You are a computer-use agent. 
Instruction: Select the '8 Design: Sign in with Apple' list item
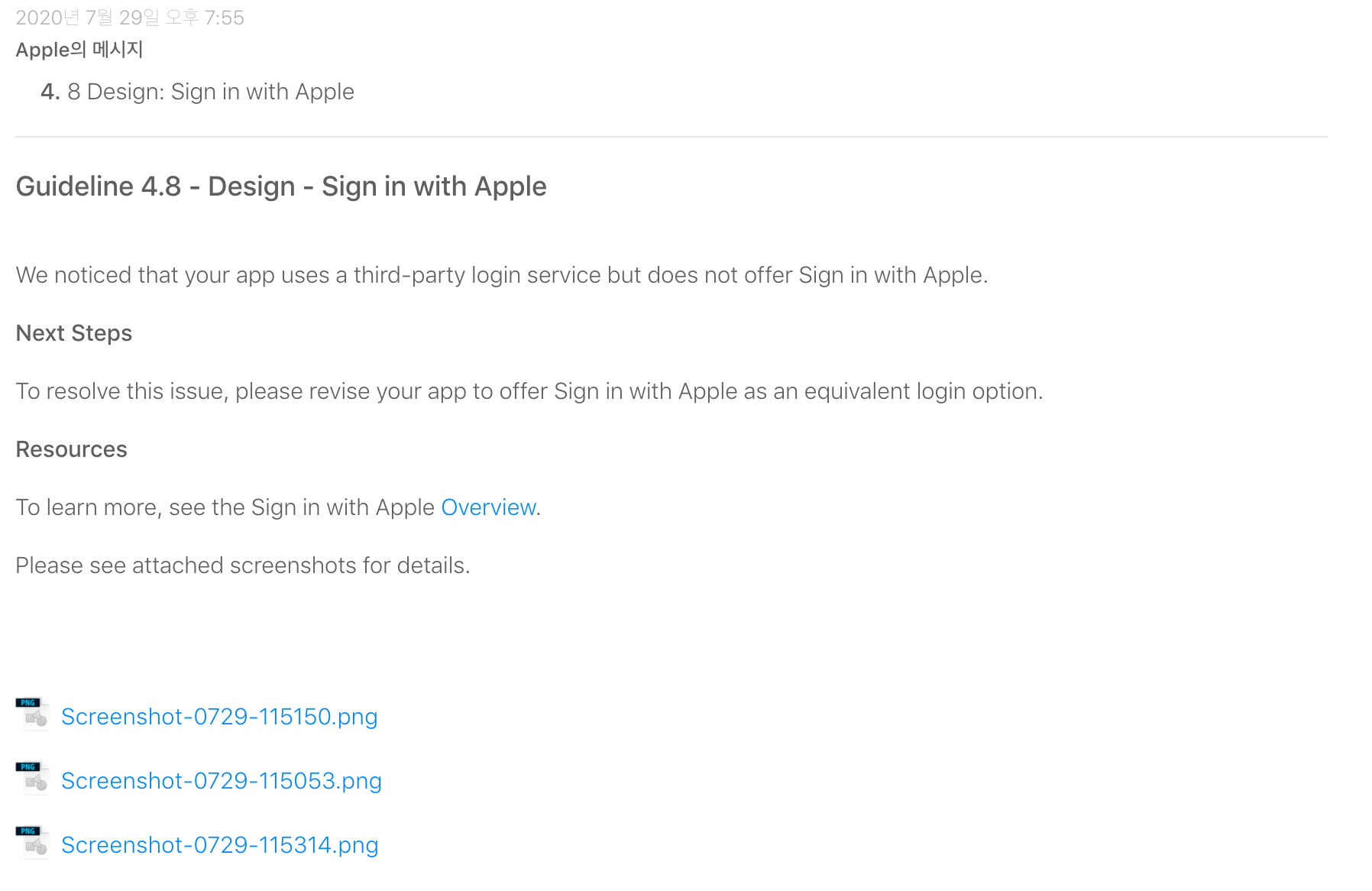pyautogui.click(x=197, y=92)
